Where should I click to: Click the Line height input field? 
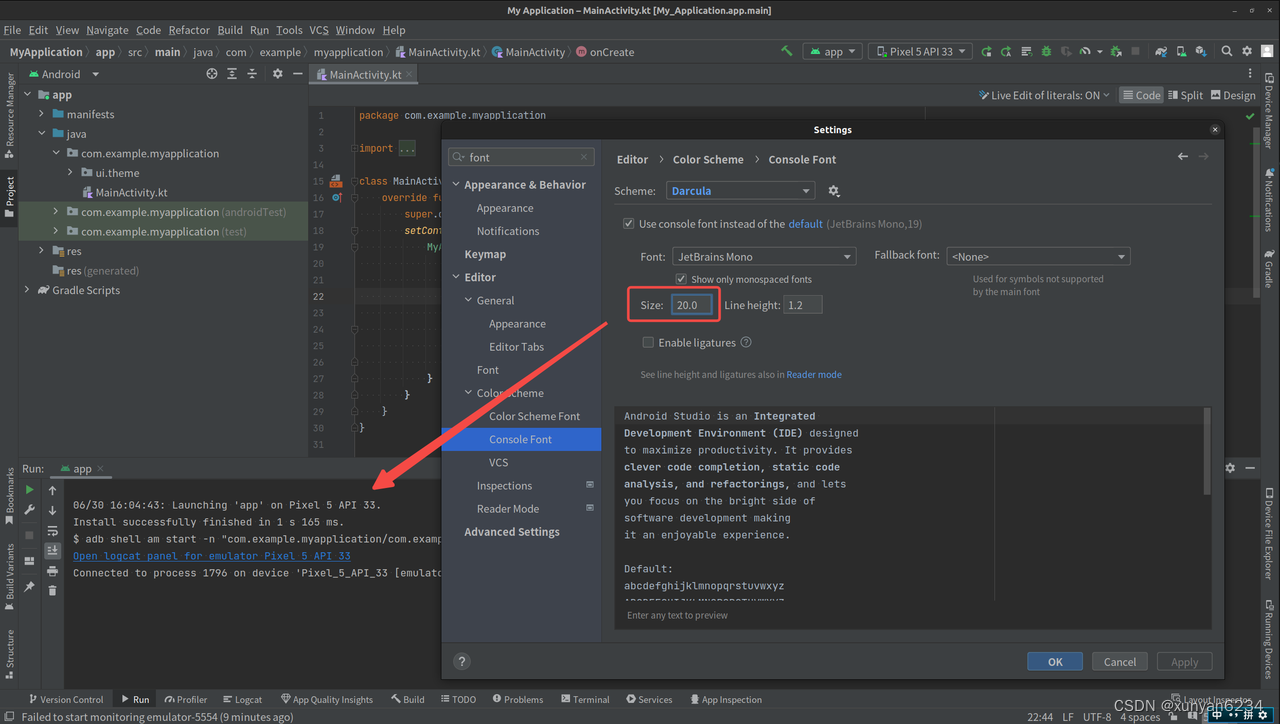coord(803,305)
